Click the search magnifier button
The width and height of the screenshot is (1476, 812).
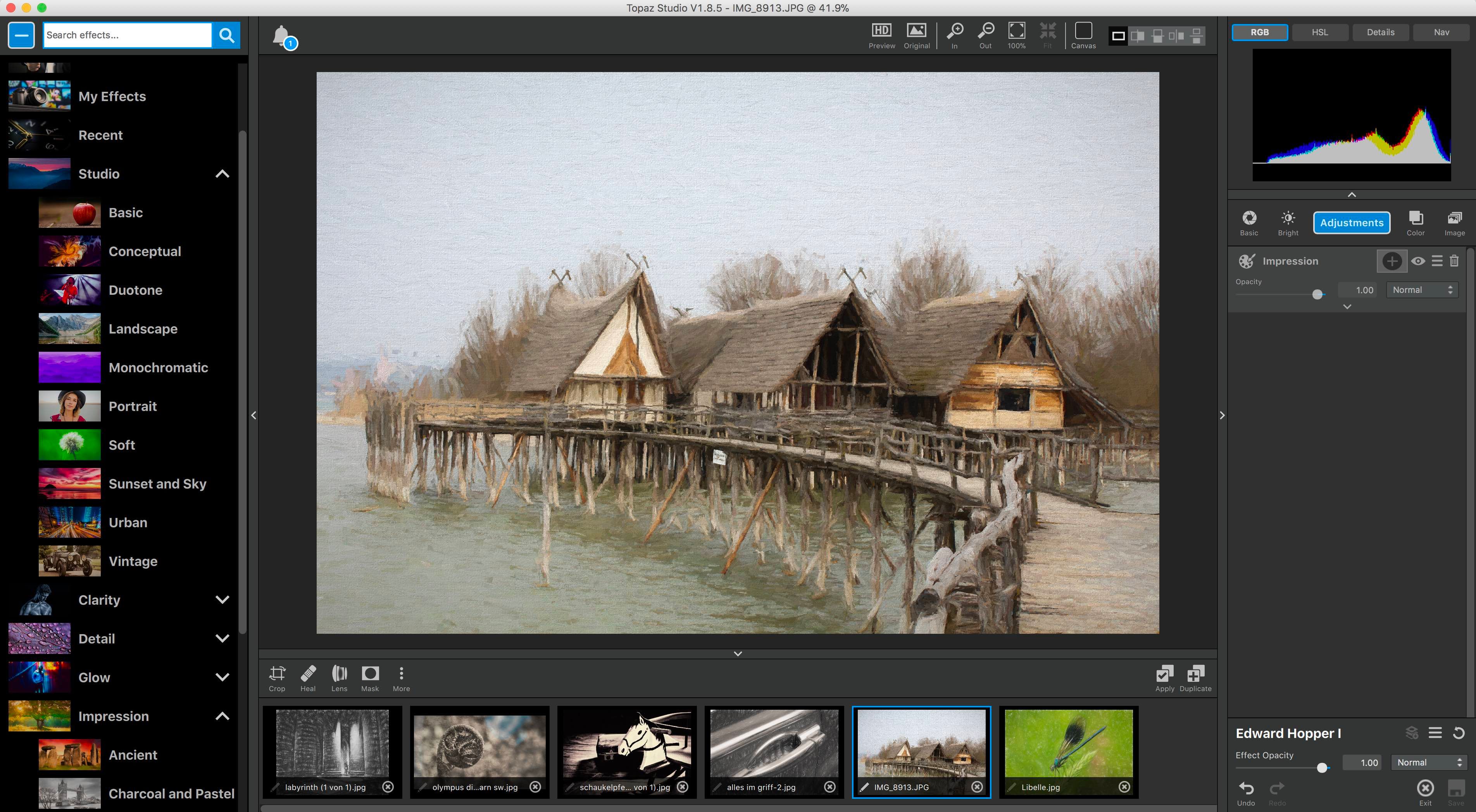(227, 36)
